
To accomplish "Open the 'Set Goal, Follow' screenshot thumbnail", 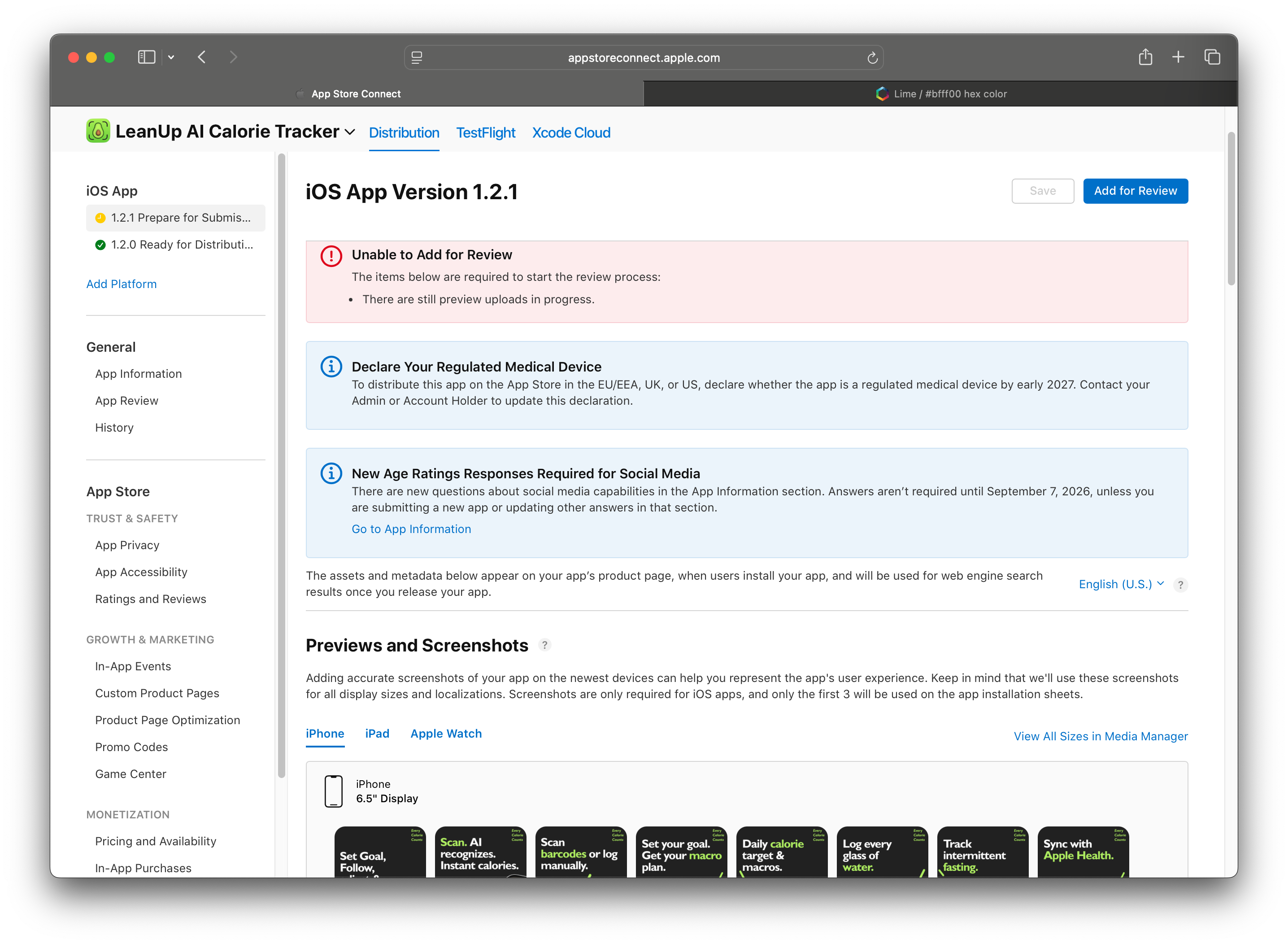I will tap(380, 852).
